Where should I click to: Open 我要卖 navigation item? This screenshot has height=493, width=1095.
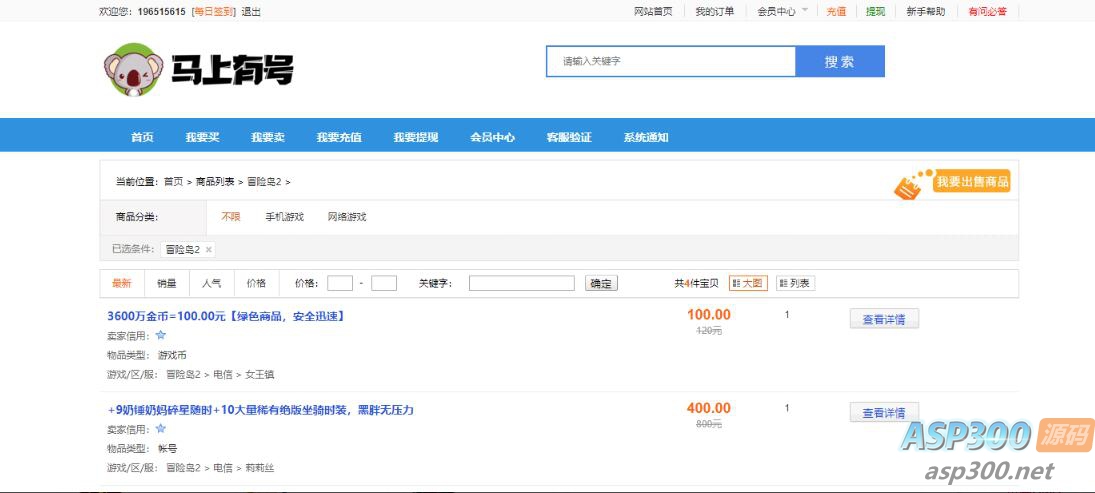click(268, 137)
